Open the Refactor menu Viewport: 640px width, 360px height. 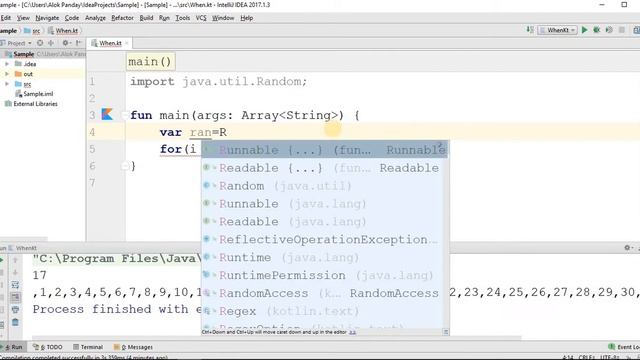tap(122, 18)
